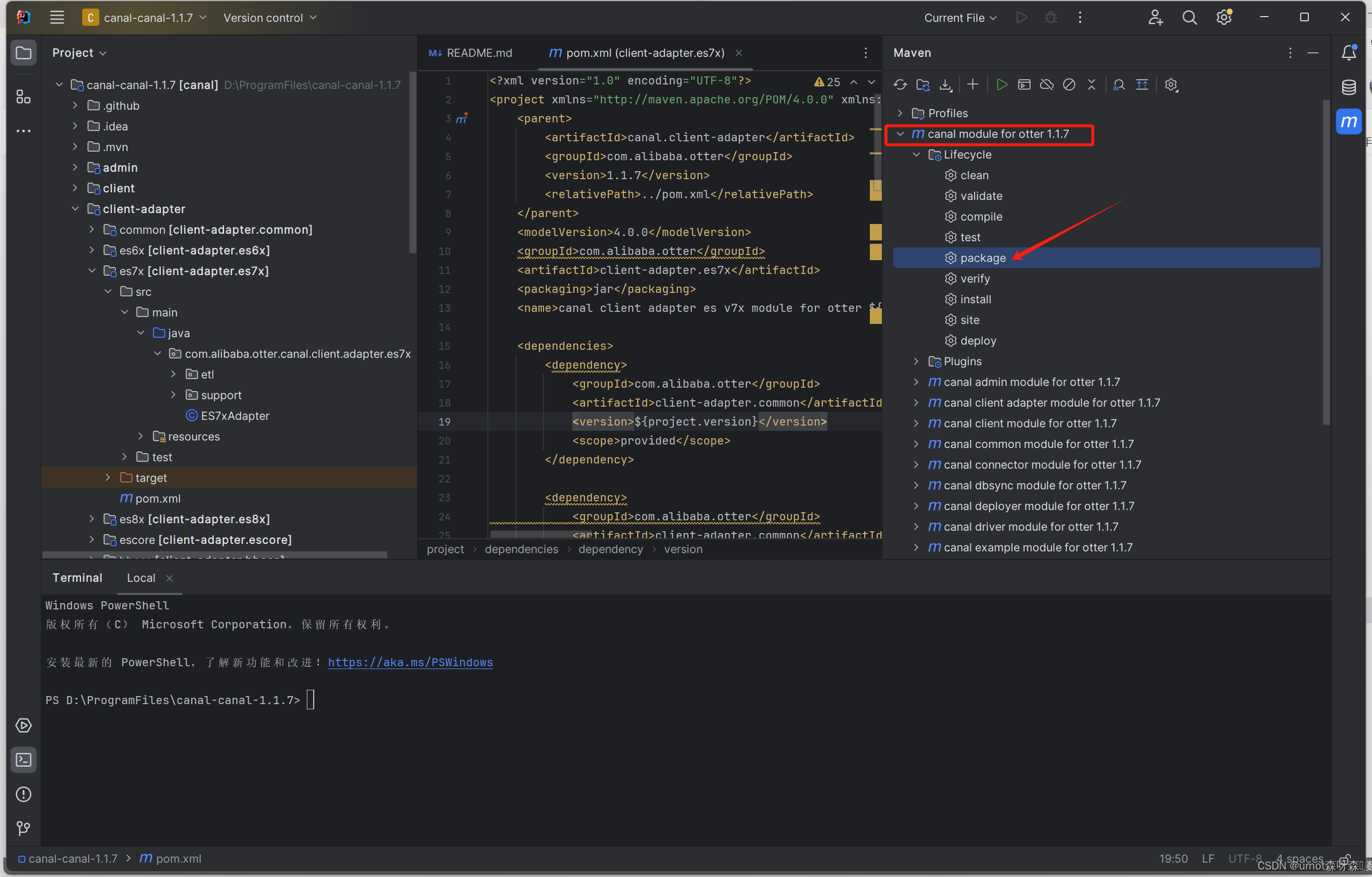Click Project tree horizontal scrollbar
This screenshot has height=877, width=1372.
pos(214,555)
